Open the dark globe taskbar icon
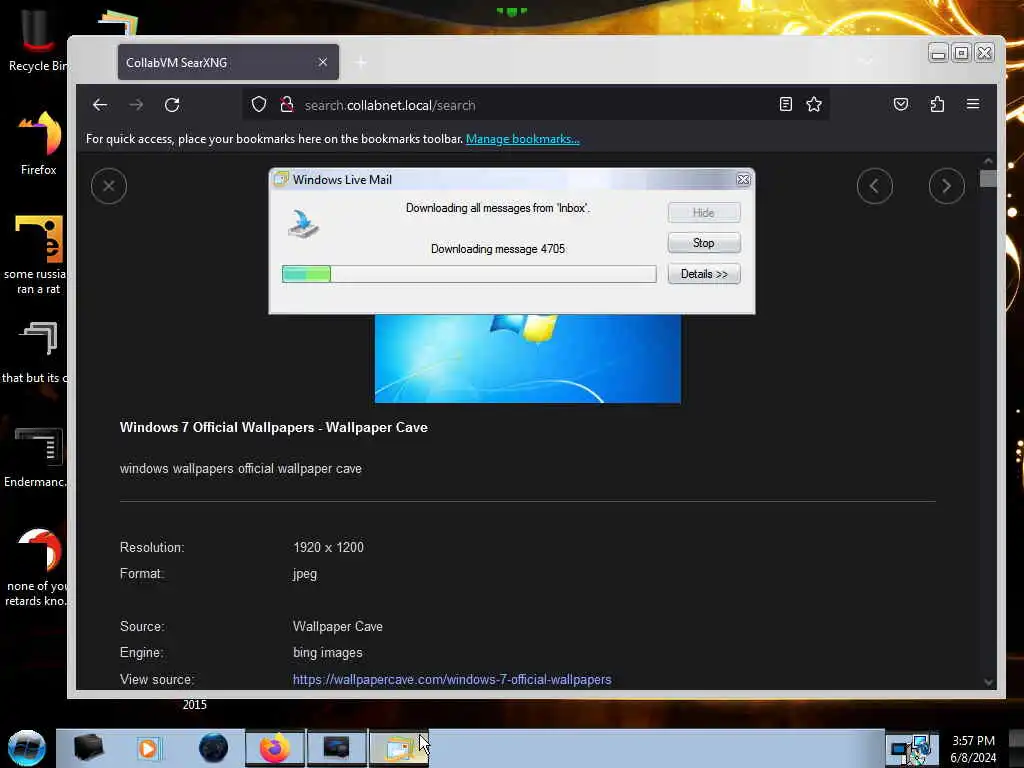 [214, 748]
